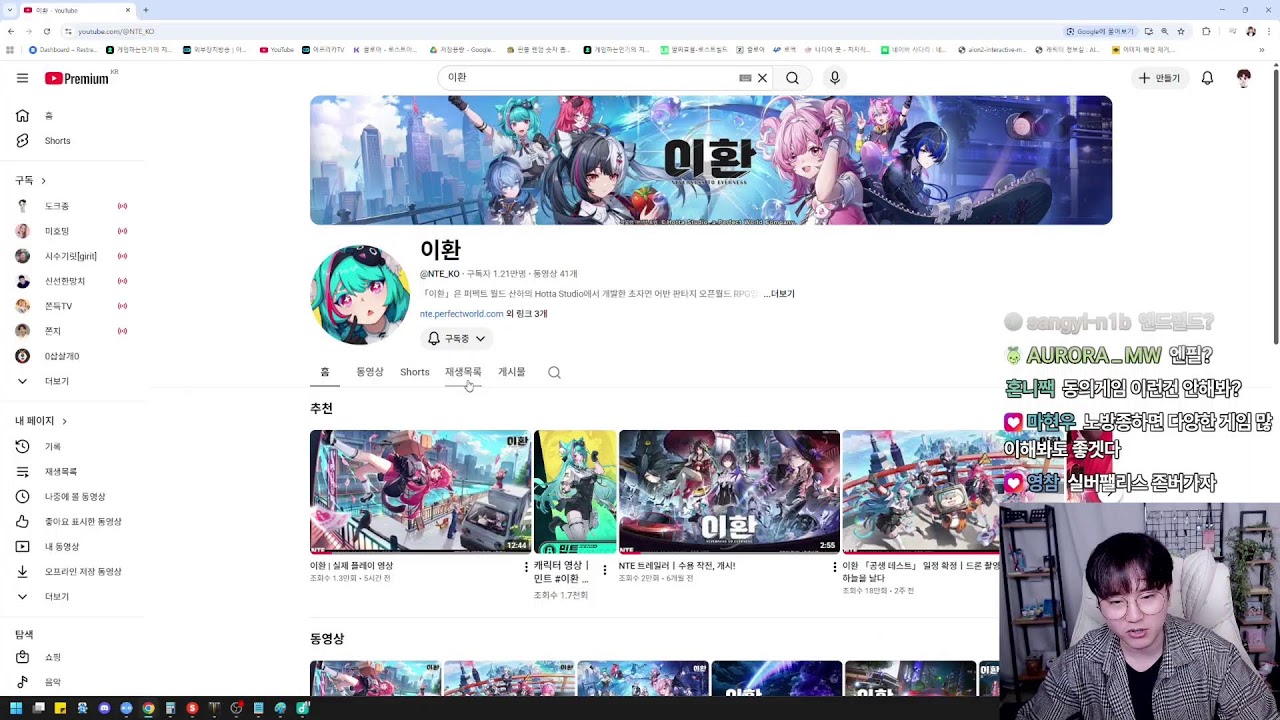Switch to the channel Shorts tab

click(x=415, y=372)
